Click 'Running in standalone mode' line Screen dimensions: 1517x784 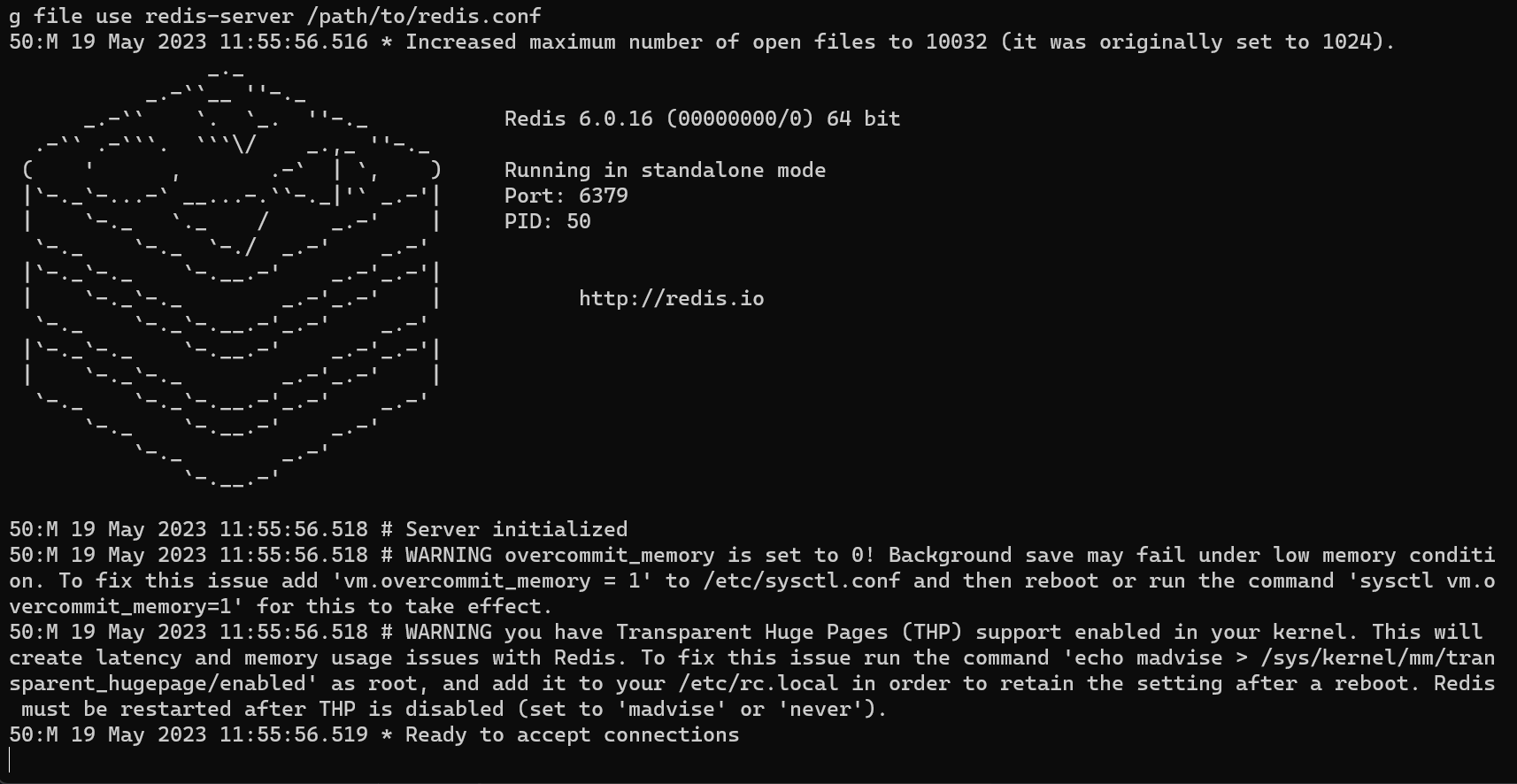tap(665, 170)
